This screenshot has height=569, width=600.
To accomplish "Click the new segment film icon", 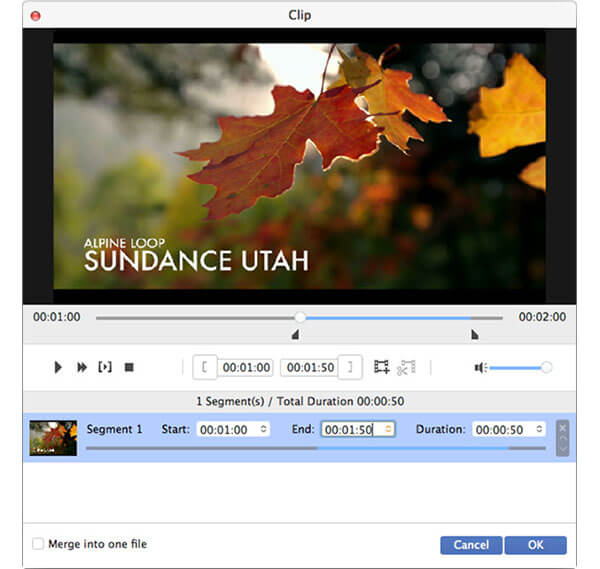I will click(x=381, y=367).
